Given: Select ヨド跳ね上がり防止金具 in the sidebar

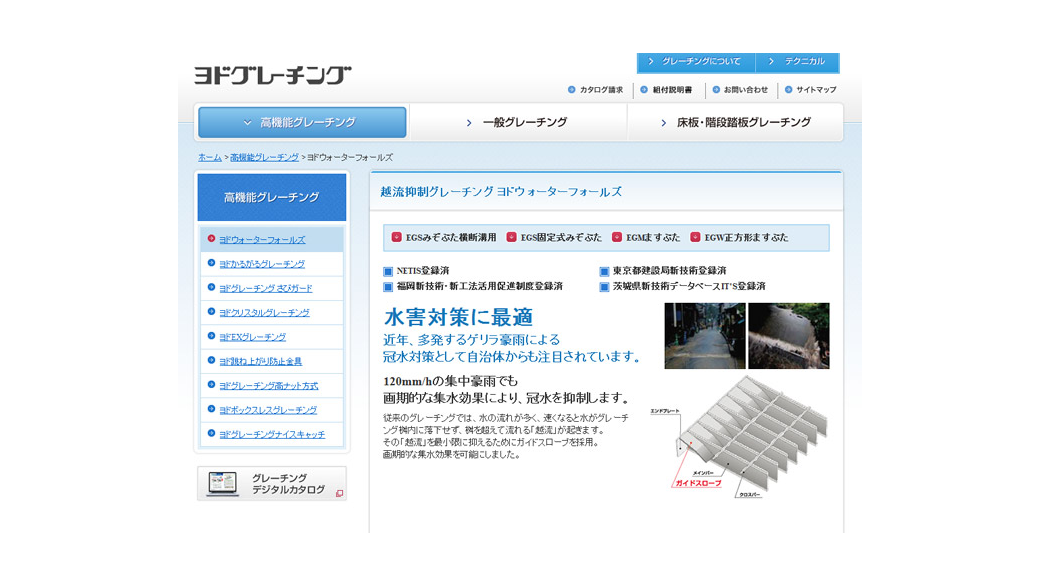Looking at the screenshot, I should [262, 361].
